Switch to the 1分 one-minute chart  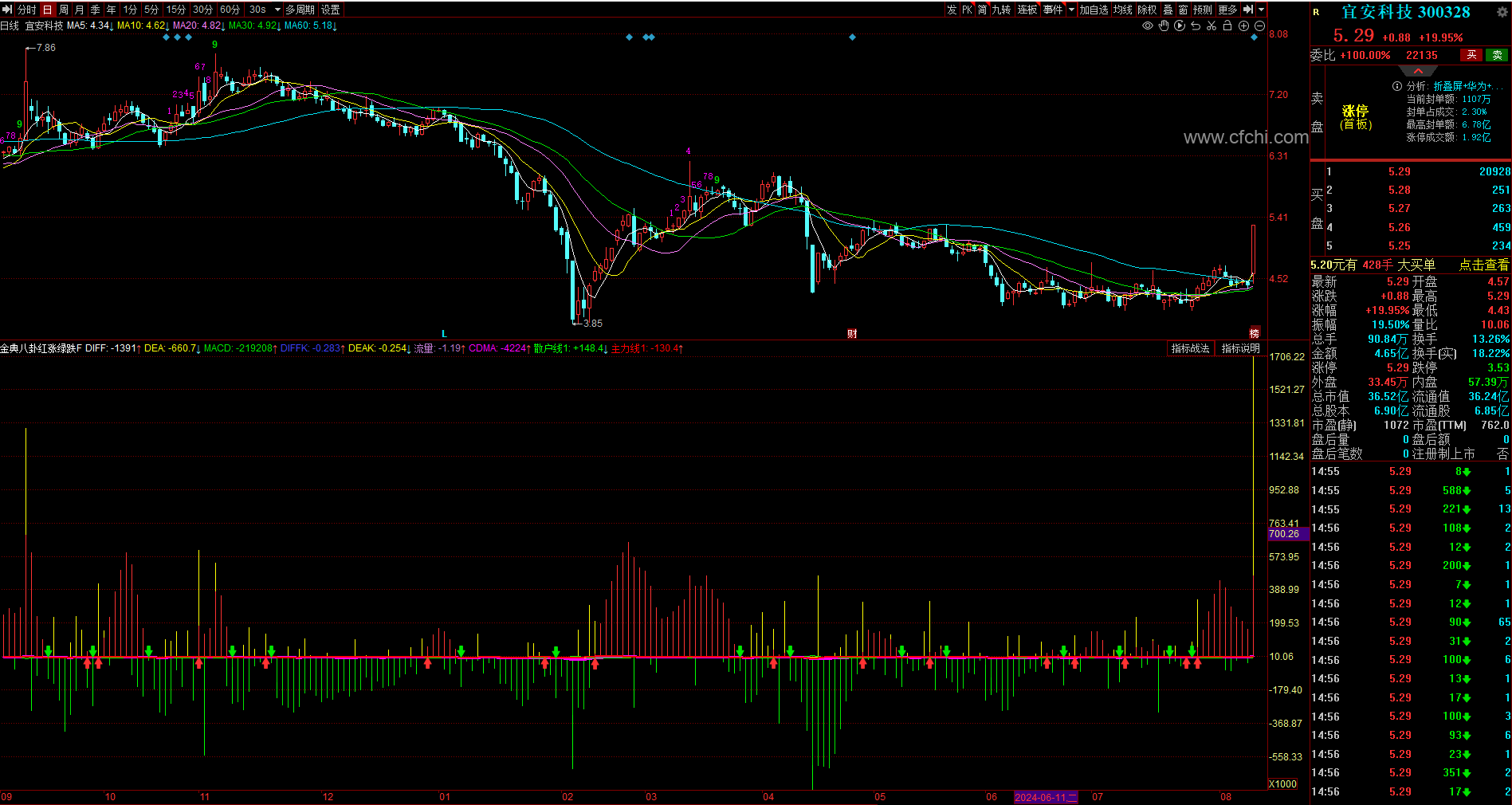tap(130, 10)
